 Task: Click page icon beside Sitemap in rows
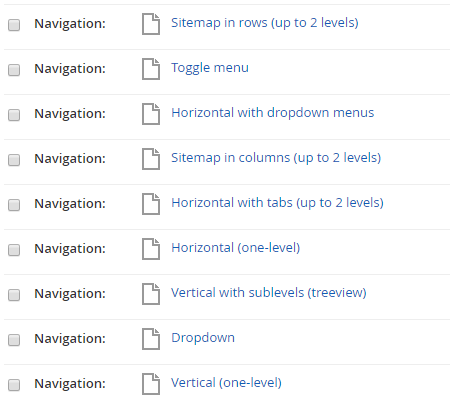[x=151, y=24]
